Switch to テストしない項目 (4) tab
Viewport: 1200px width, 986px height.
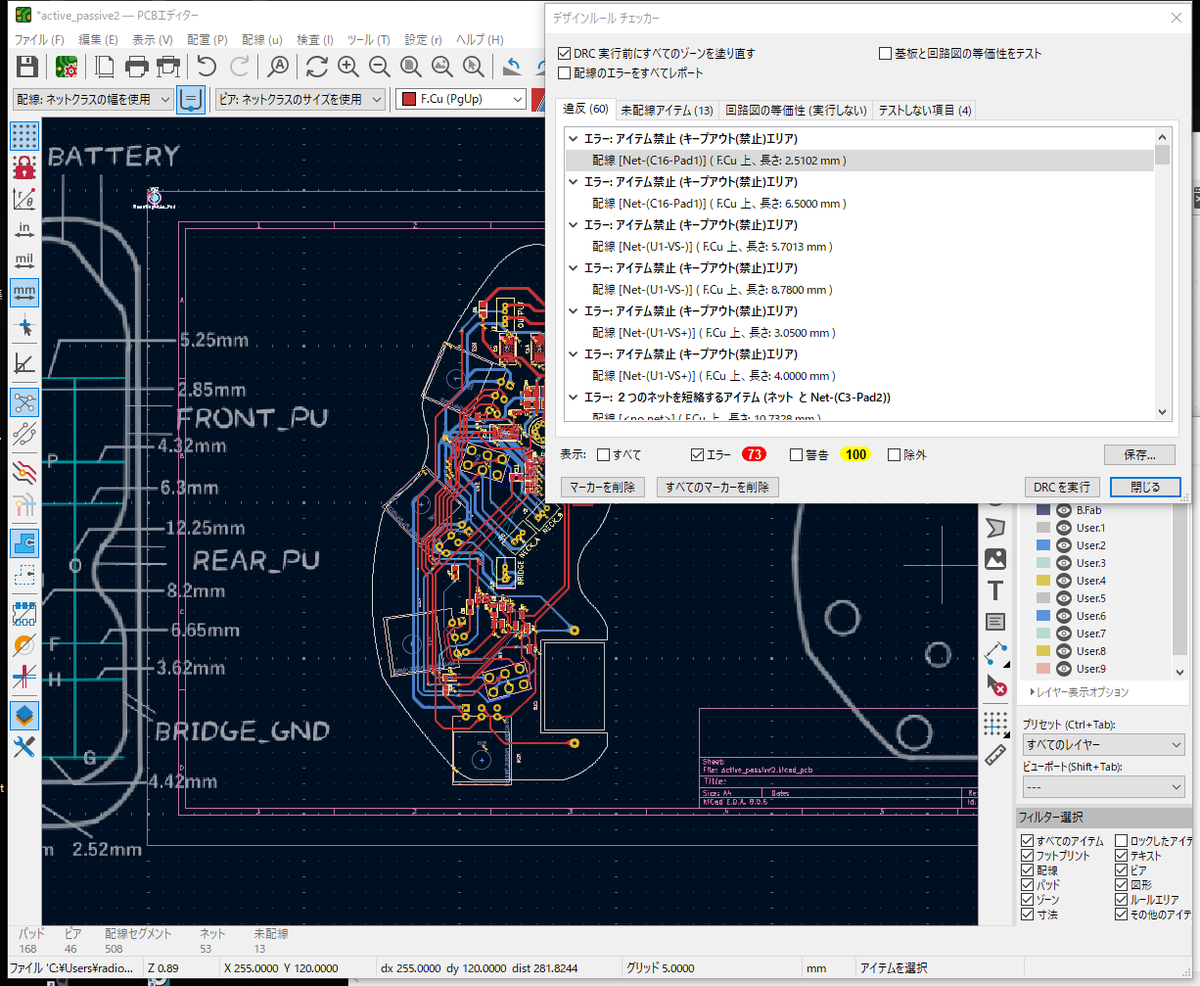925,110
